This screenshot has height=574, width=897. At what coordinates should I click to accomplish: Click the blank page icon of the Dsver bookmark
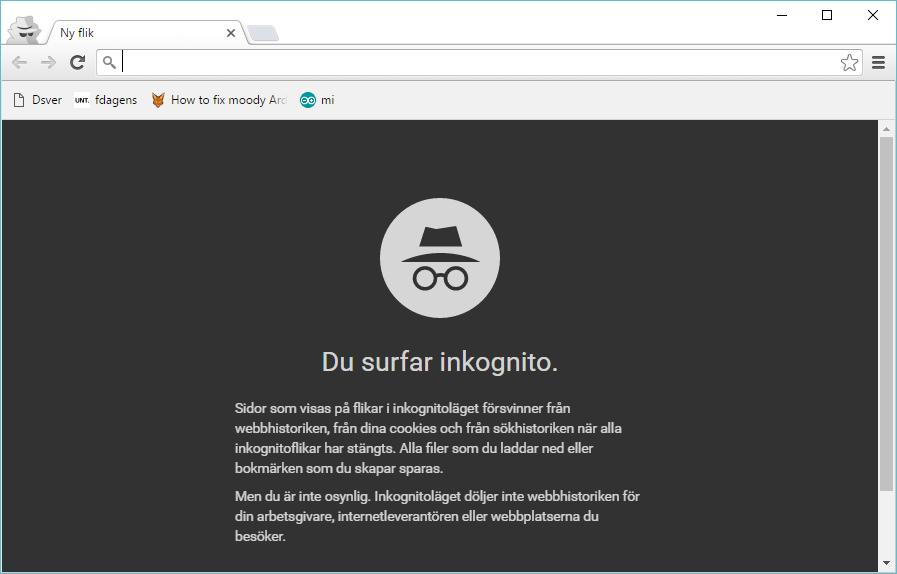[19, 100]
